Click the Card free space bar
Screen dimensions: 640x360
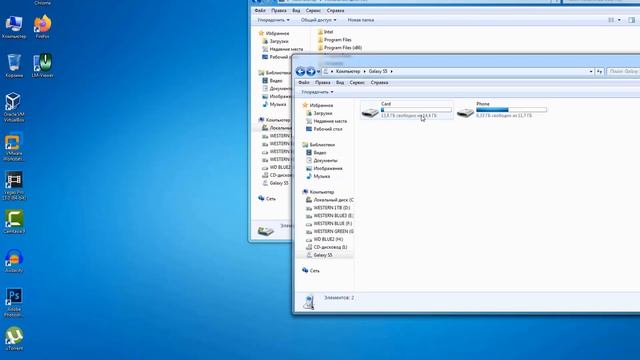[x=416, y=110]
